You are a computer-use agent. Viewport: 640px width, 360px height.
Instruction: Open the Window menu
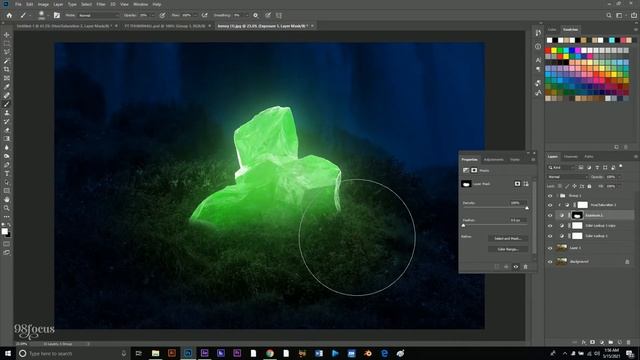point(140,4)
